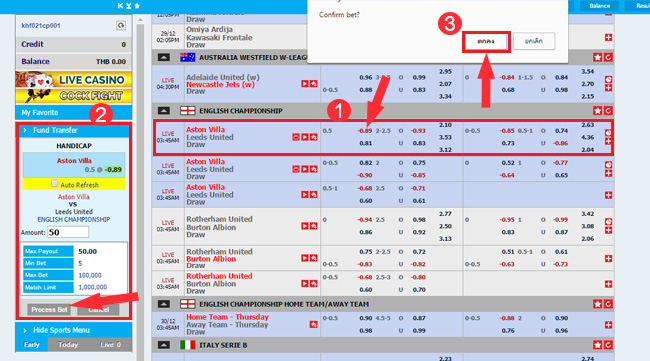Switch to the Today tab
The image size is (650, 361).
pyautogui.click(x=68, y=344)
